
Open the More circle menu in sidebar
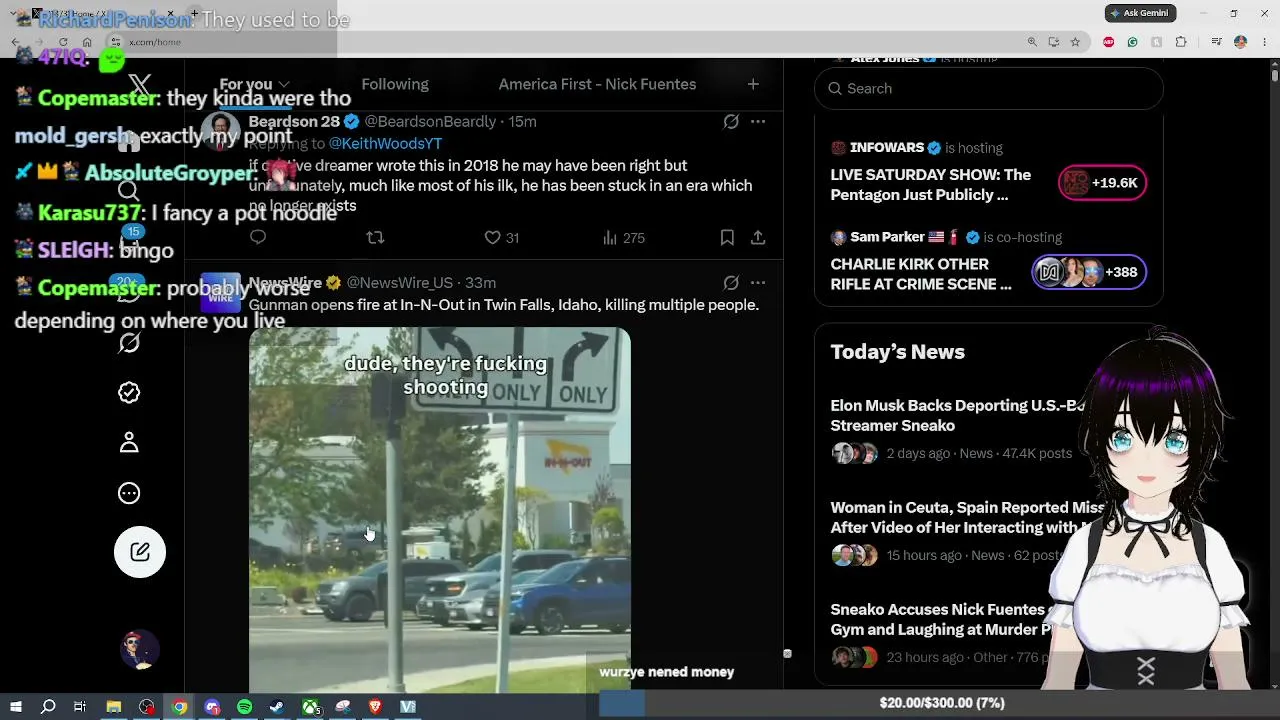[129, 493]
